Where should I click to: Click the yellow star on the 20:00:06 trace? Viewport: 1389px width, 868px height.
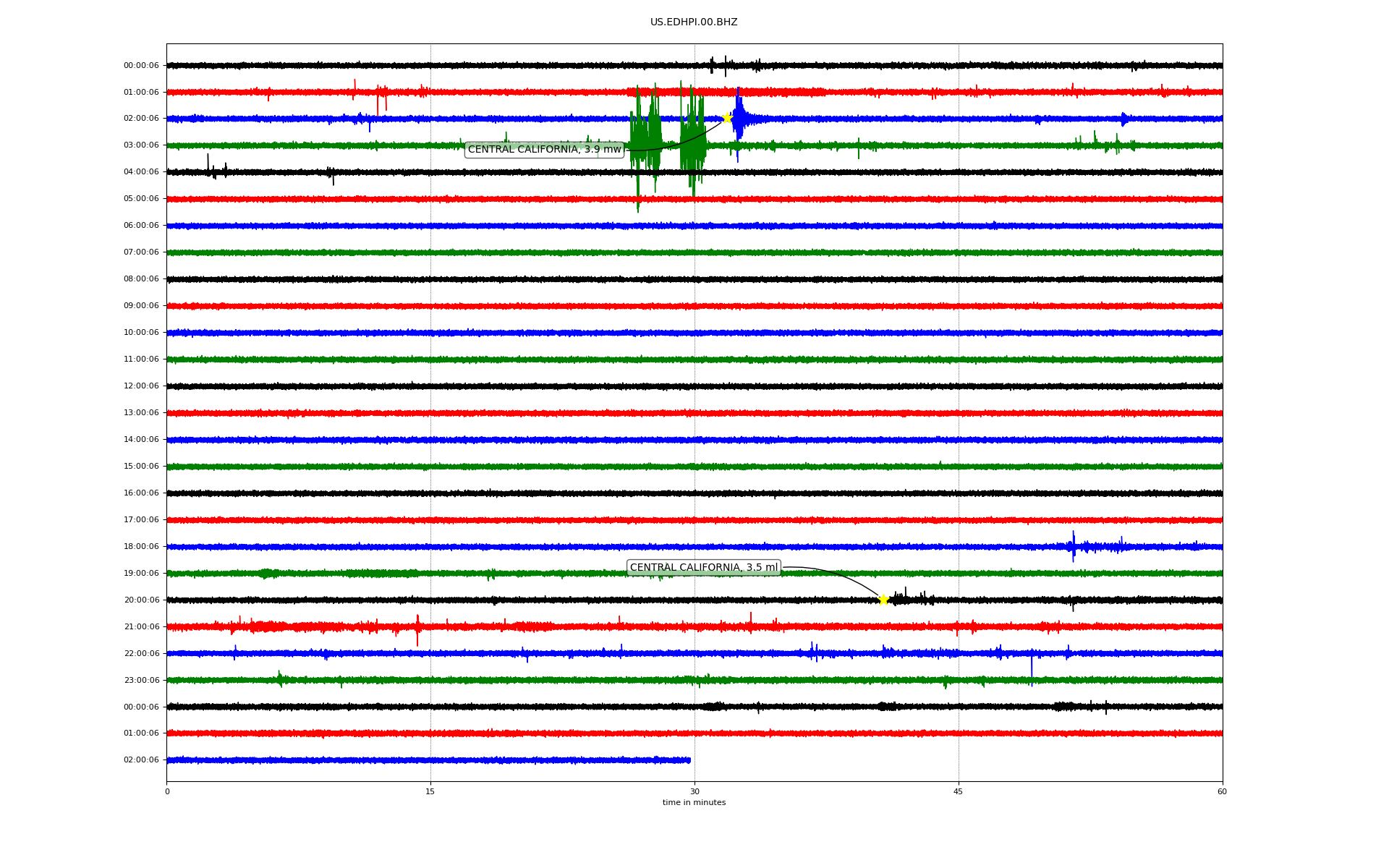click(x=883, y=600)
